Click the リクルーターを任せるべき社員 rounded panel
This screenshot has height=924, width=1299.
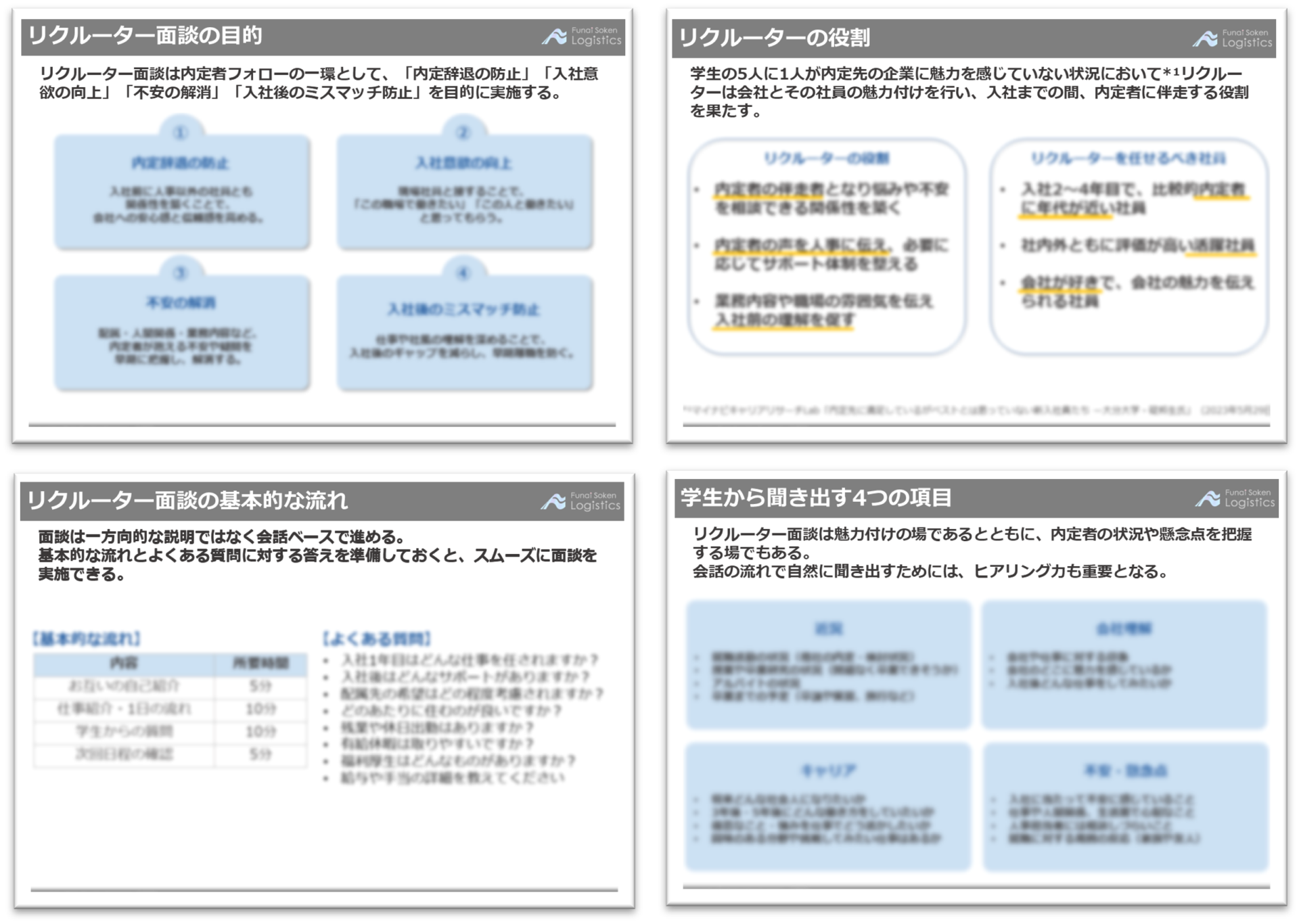[x=1128, y=247]
